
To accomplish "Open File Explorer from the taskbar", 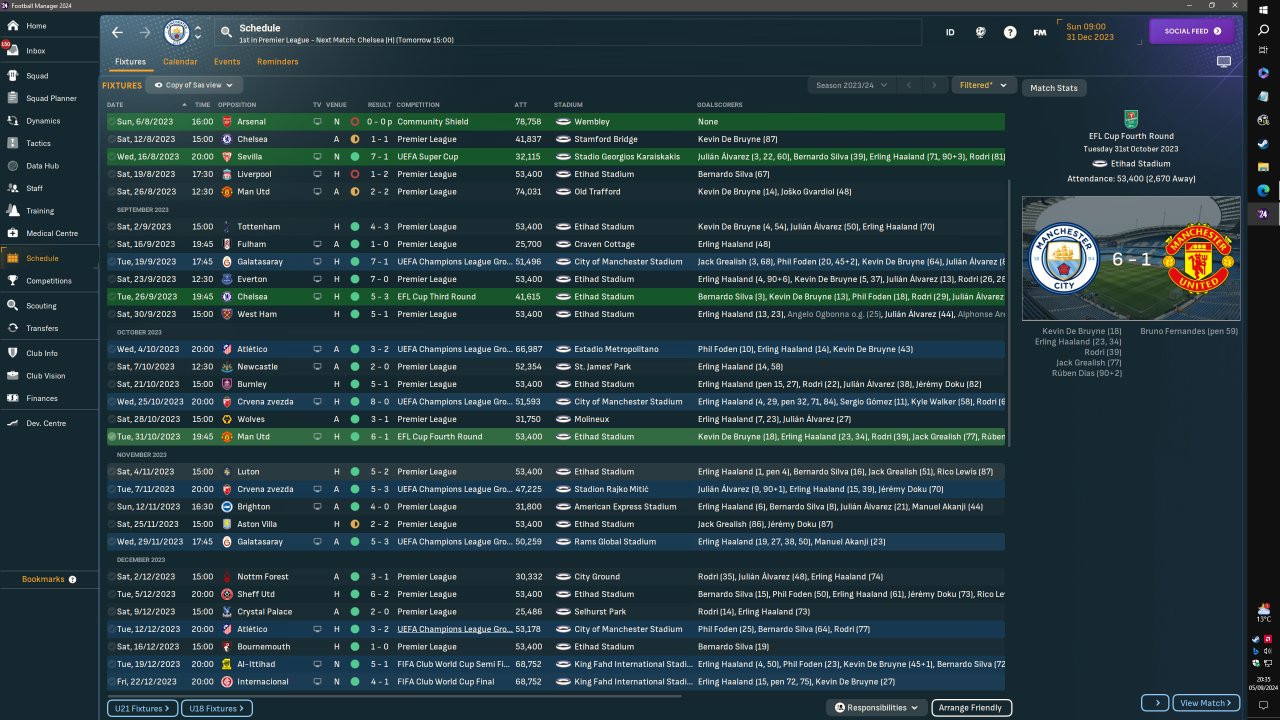I will [x=1263, y=166].
